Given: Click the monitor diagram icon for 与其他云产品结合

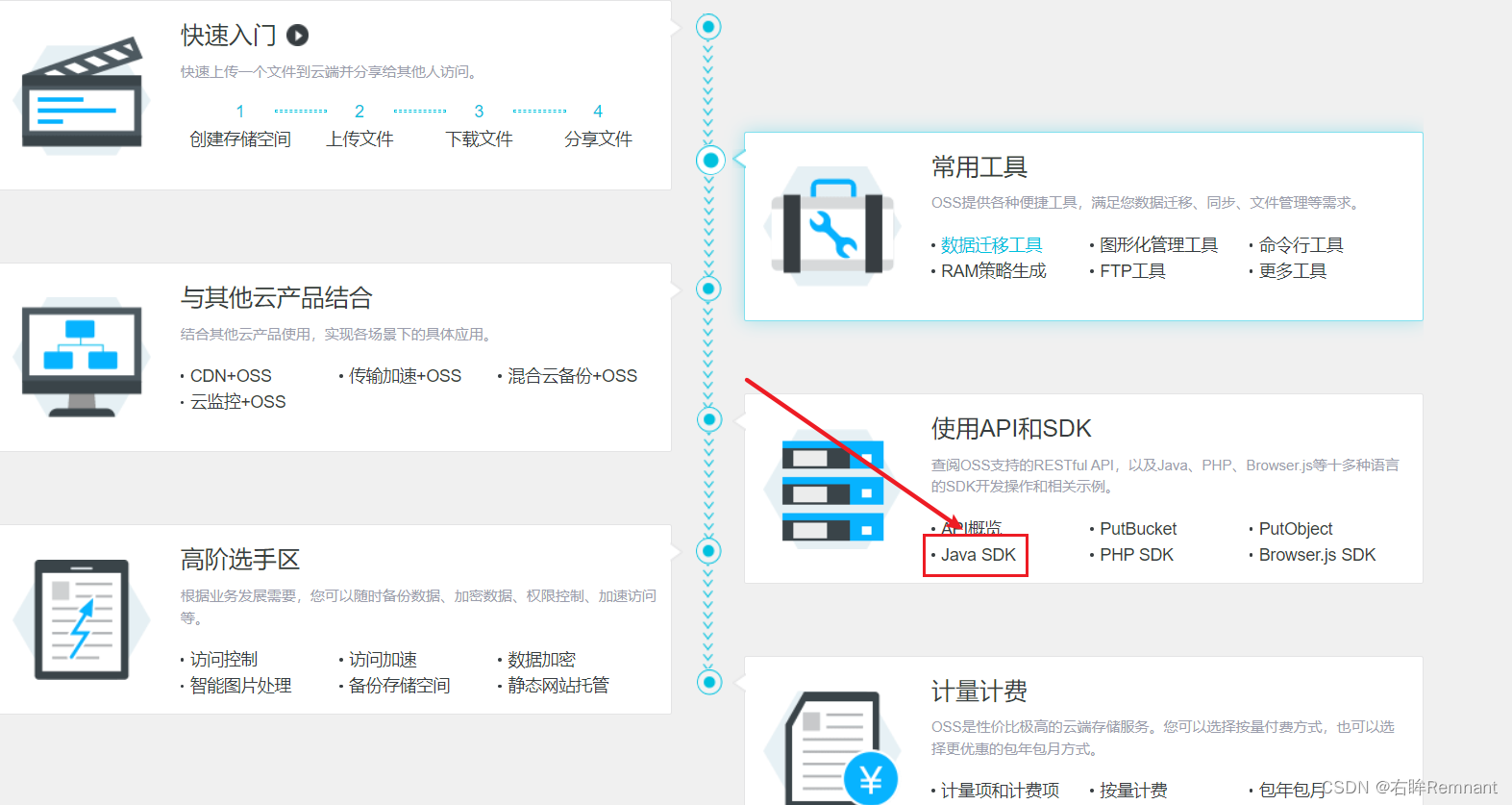Looking at the screenshot, I should click(82, 357).
